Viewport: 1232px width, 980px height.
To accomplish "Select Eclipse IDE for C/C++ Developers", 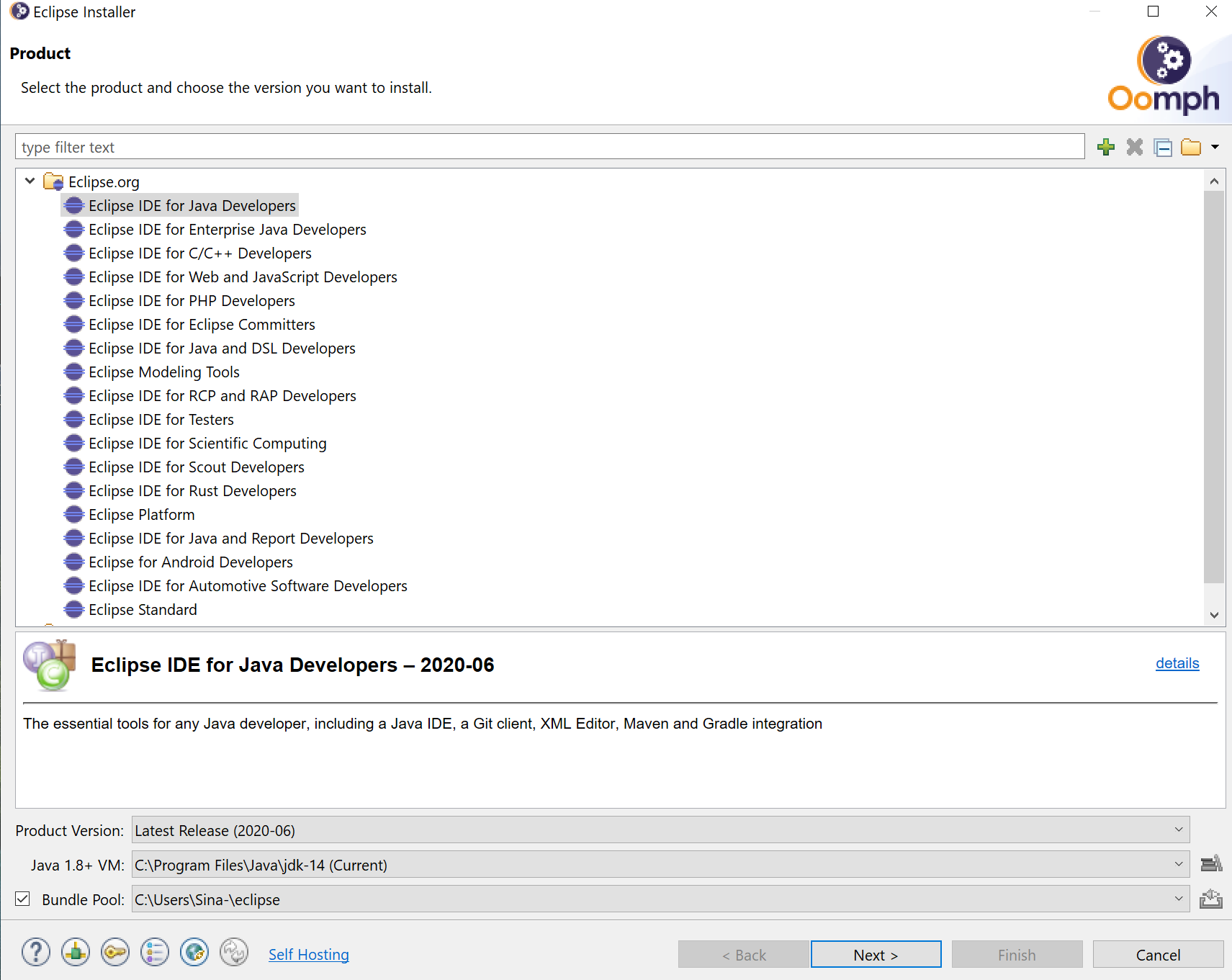I will coord(199,253).
